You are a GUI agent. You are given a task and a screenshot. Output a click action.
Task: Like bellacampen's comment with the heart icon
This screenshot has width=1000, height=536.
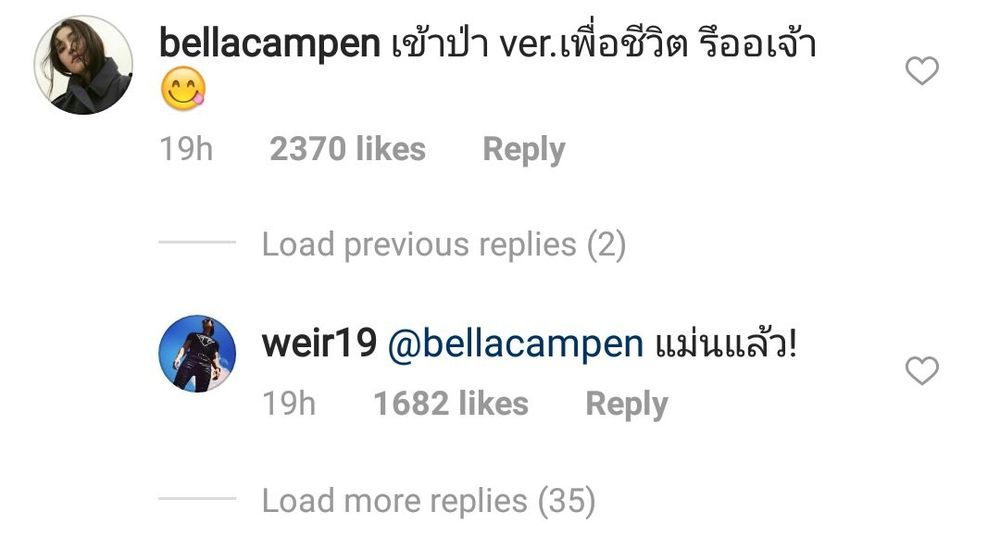coord(922,70)
